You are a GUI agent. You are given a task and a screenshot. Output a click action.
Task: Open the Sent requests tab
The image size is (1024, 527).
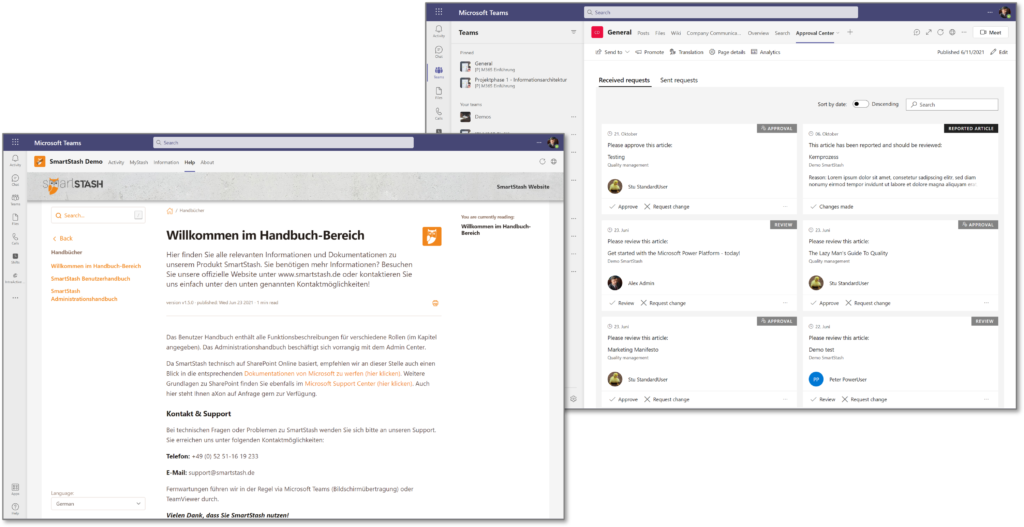point(679,80)
